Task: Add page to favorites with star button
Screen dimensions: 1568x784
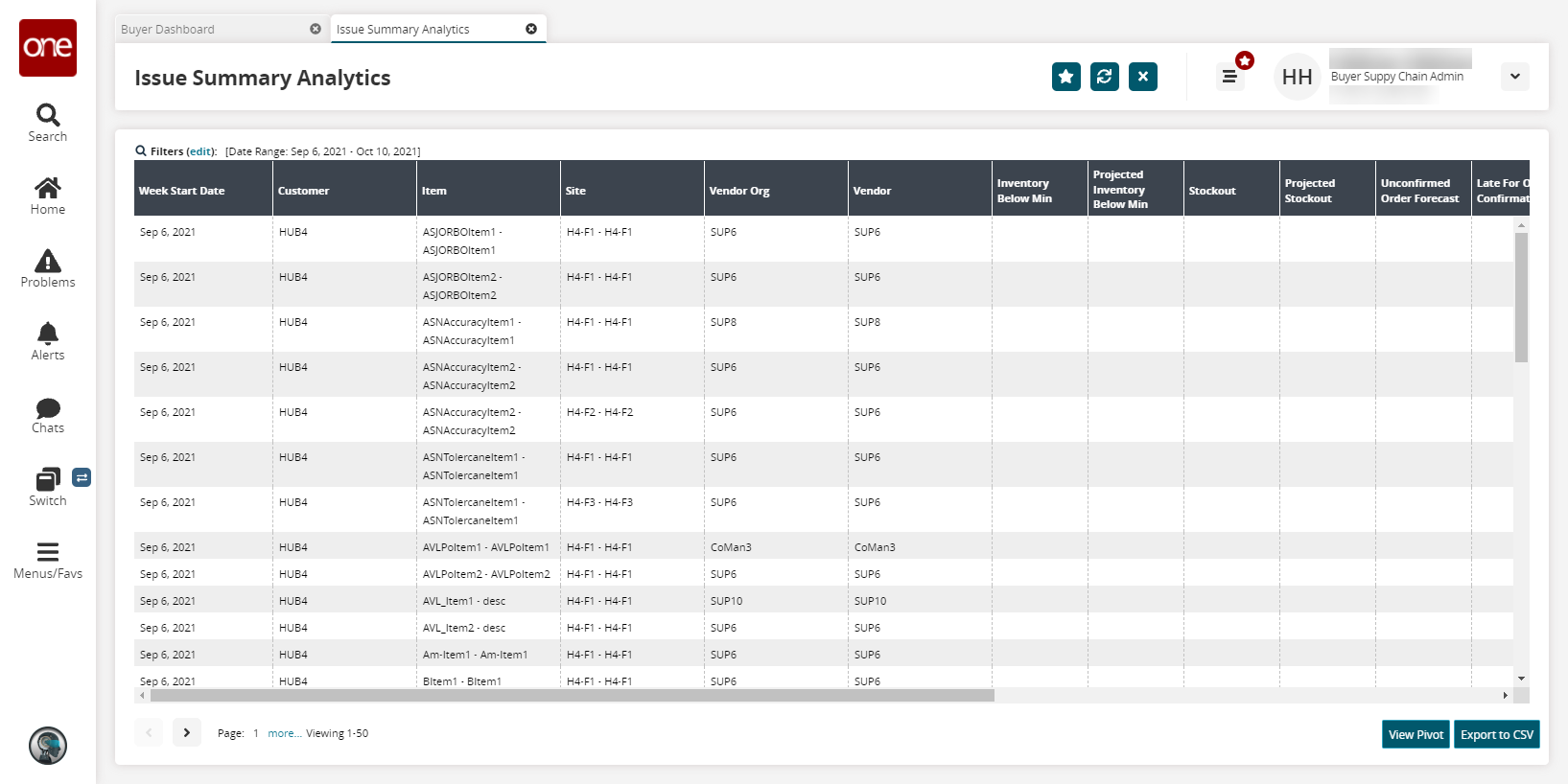Action: coord(1065,77)
